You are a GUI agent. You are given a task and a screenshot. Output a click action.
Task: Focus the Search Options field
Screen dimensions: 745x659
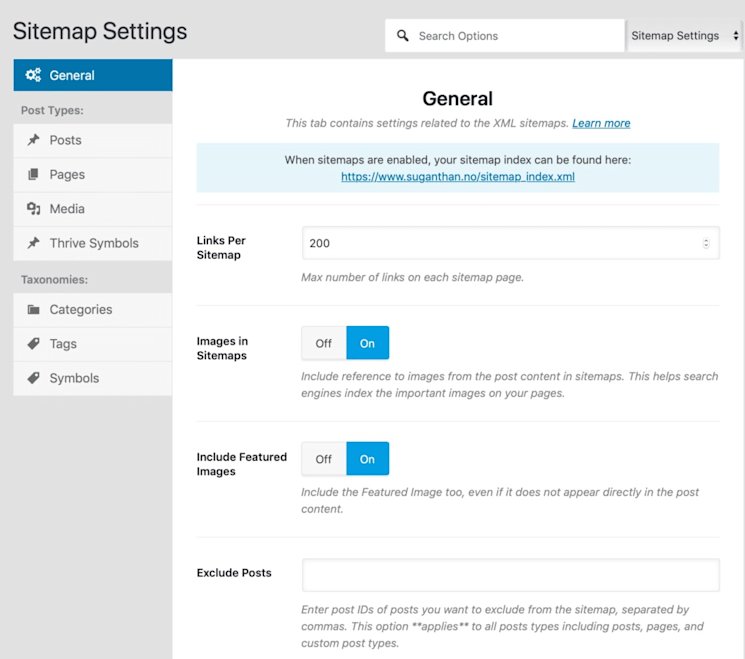point(515,36)
